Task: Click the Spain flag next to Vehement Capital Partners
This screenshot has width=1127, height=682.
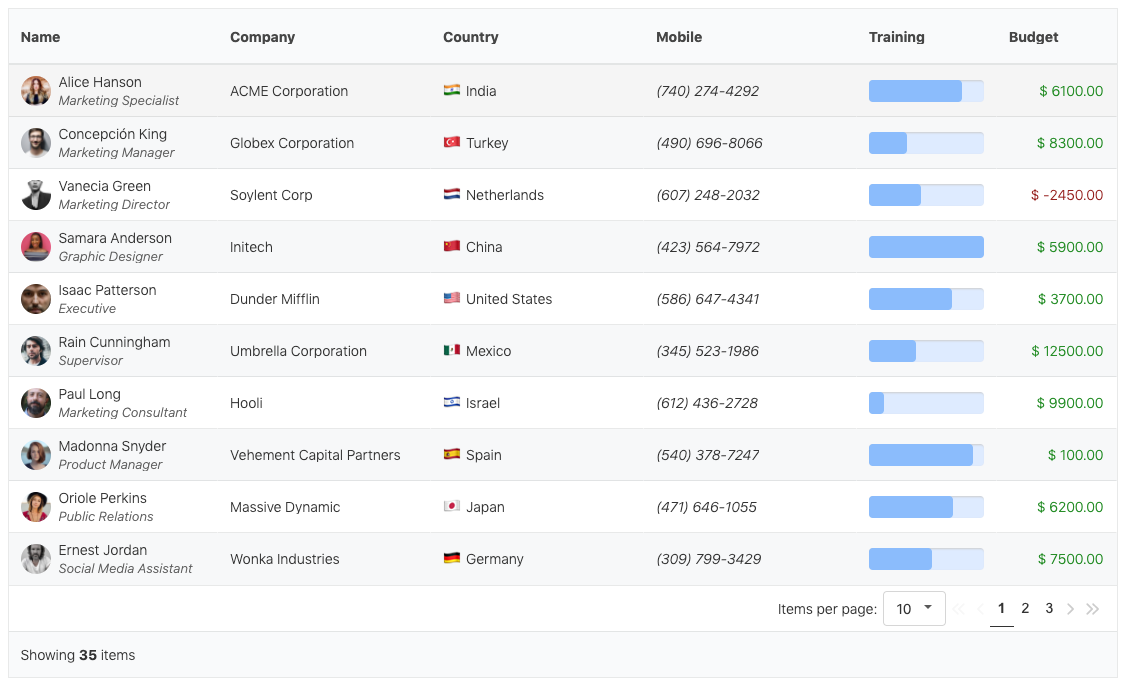Action: pyautogui.click(x=452, y=455)
